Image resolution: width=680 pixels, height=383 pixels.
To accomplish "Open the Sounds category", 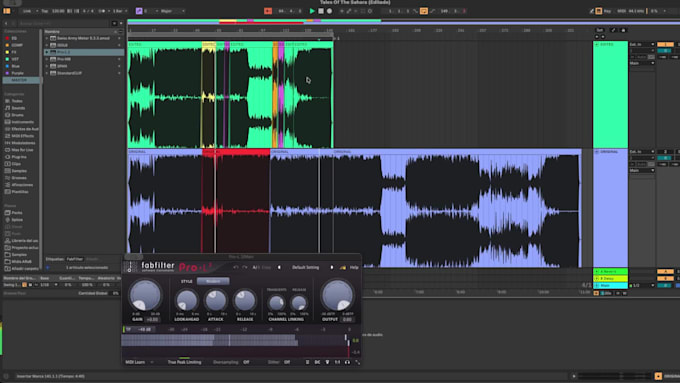I will click(x=18, y=108).
